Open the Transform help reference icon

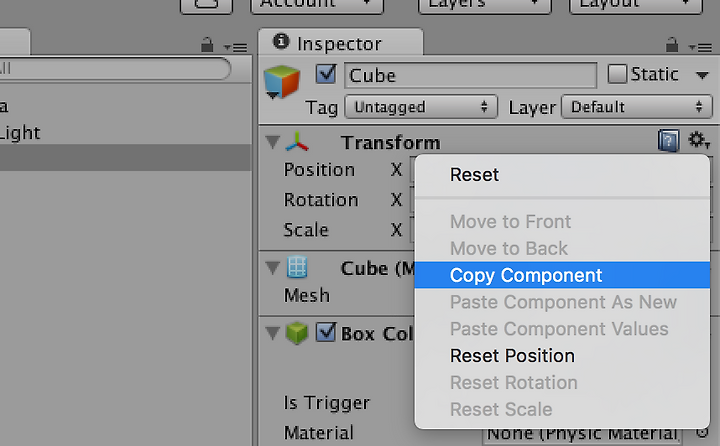[669, 141]
